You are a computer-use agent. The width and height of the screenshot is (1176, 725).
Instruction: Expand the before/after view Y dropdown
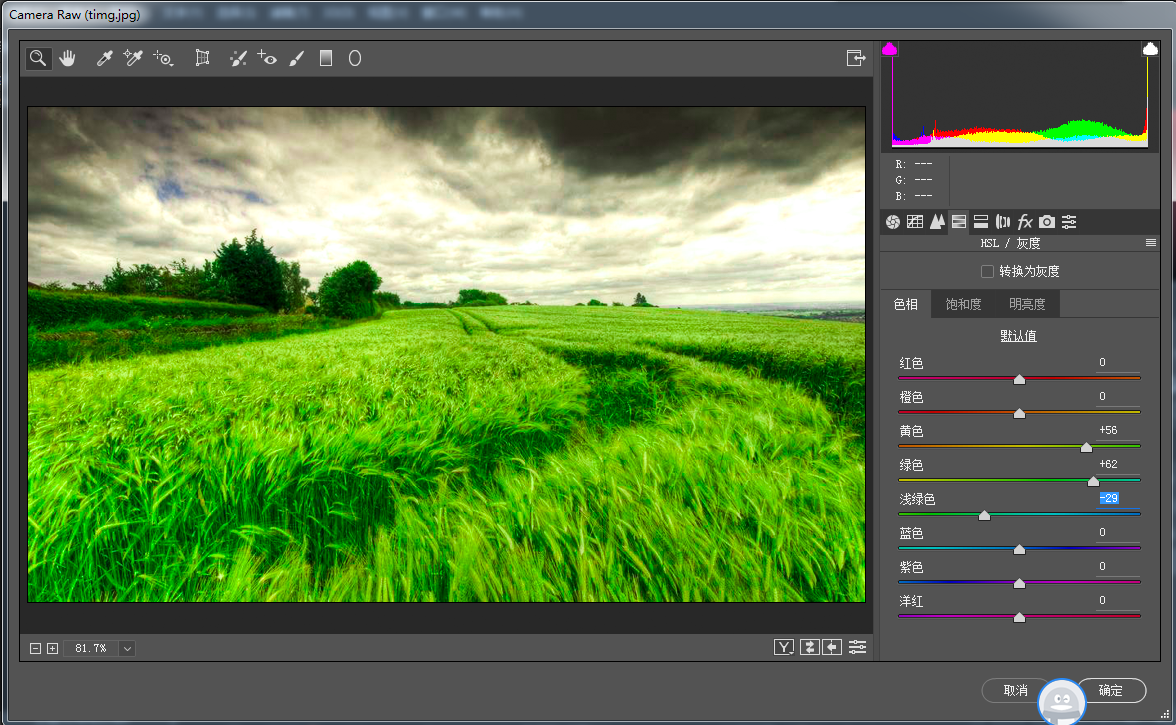[784, 648]
